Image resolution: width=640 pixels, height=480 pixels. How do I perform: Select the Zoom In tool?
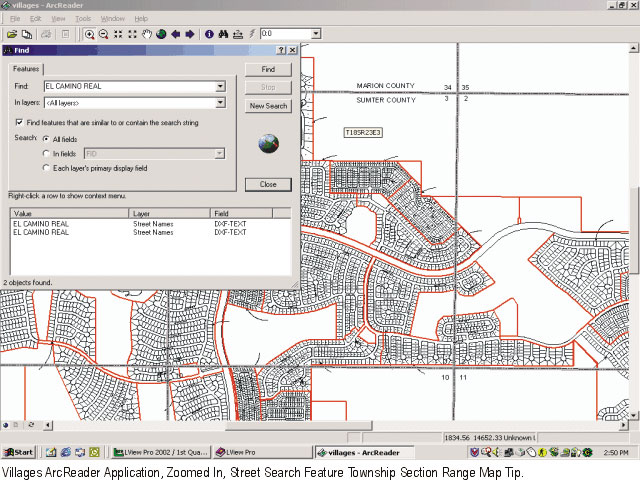89,34
